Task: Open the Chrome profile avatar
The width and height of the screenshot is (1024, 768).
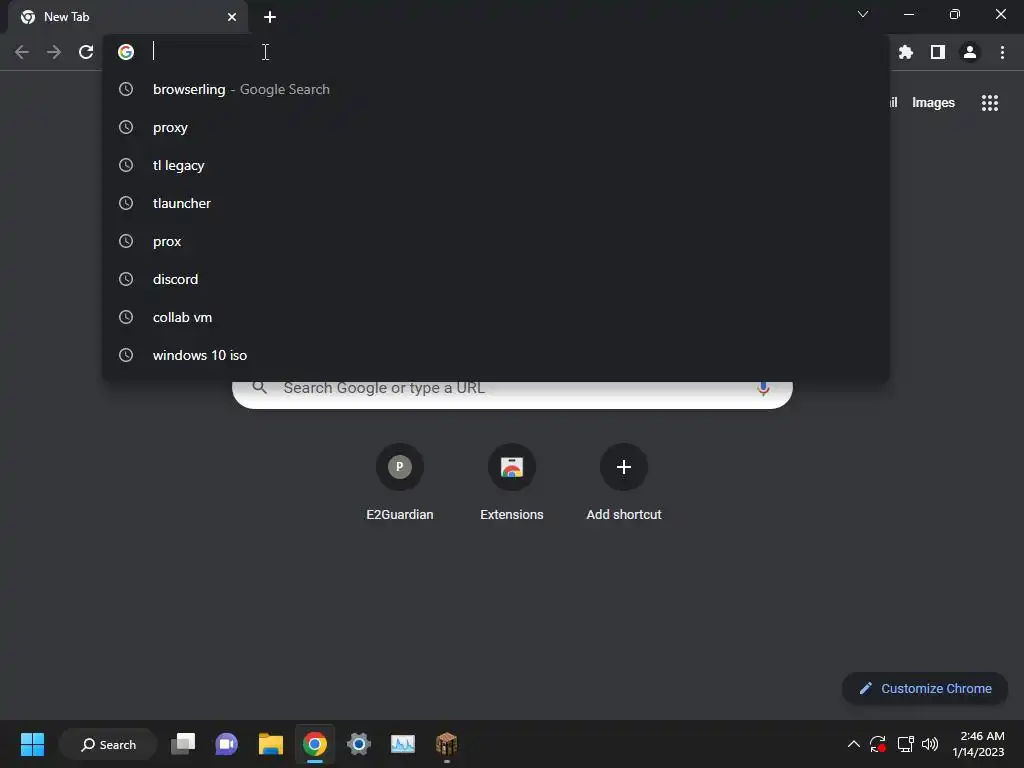Action: (x=970, y=52)
